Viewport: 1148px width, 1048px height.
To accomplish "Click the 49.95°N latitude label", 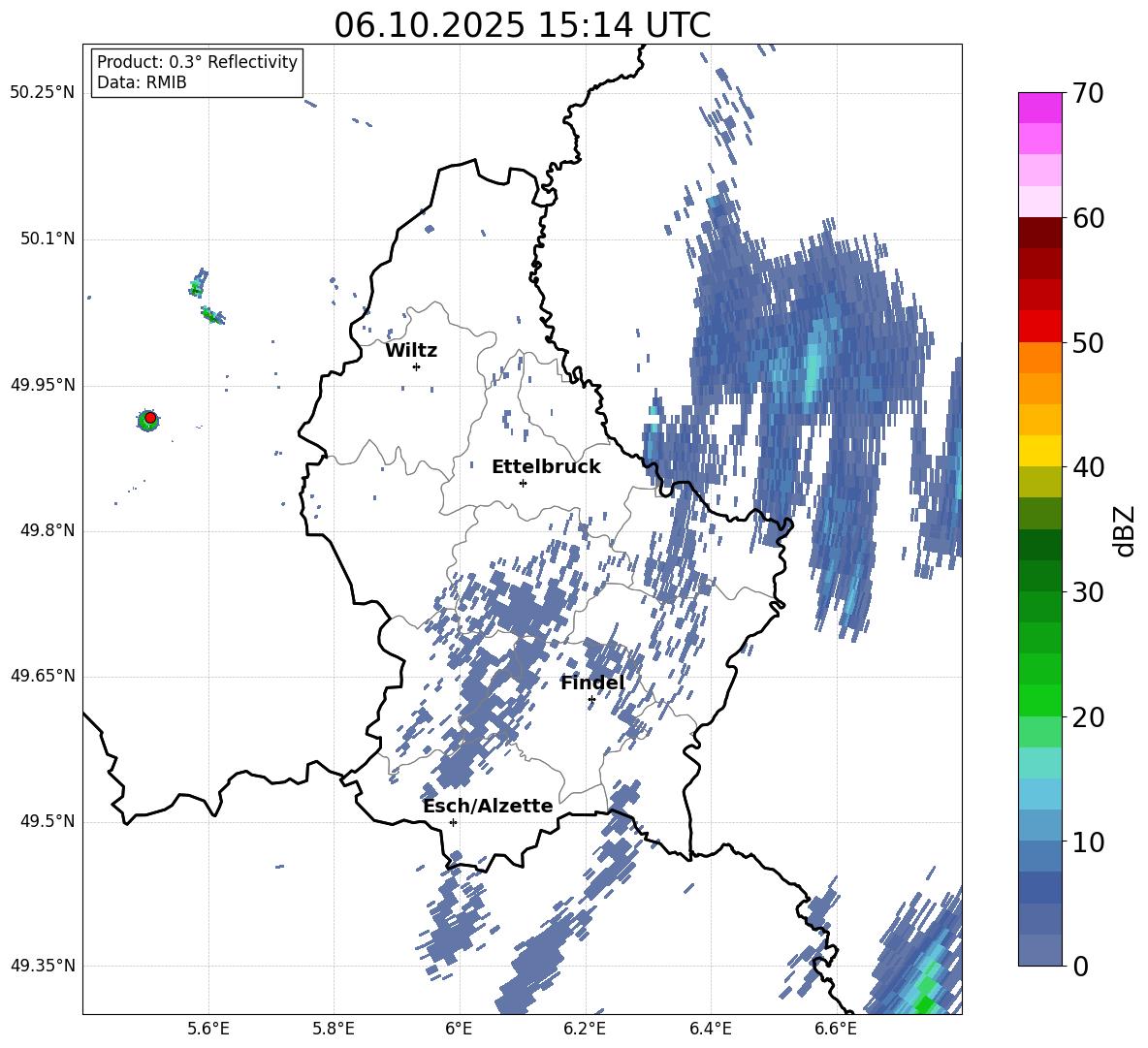I will coord(43,385).
